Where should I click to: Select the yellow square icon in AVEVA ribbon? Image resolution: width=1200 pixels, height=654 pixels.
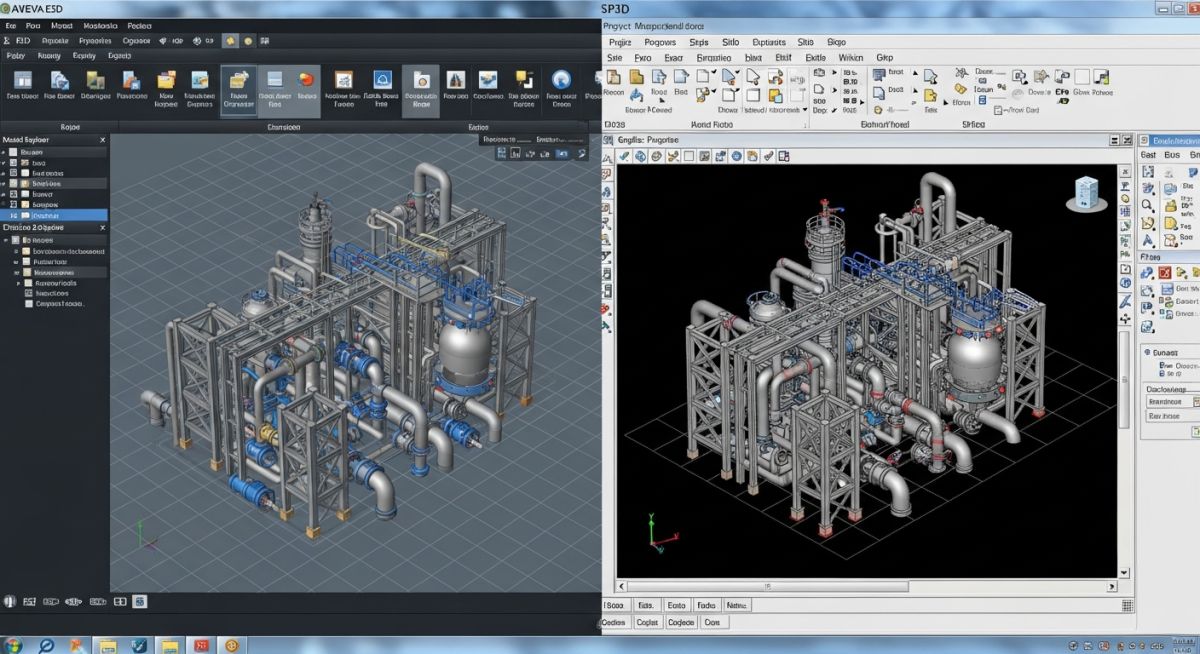tap(523, 78)
